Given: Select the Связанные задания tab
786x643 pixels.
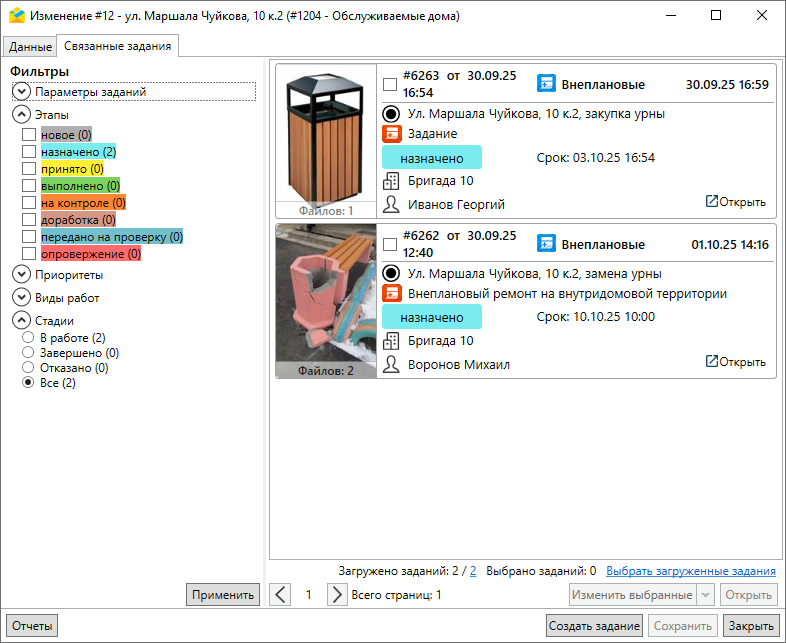Looking at the screenshot, I should click(118, 46).
